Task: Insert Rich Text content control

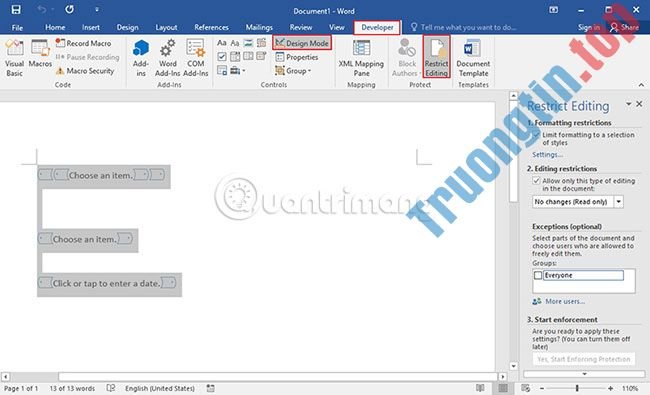Action: (x=222, y=43)
